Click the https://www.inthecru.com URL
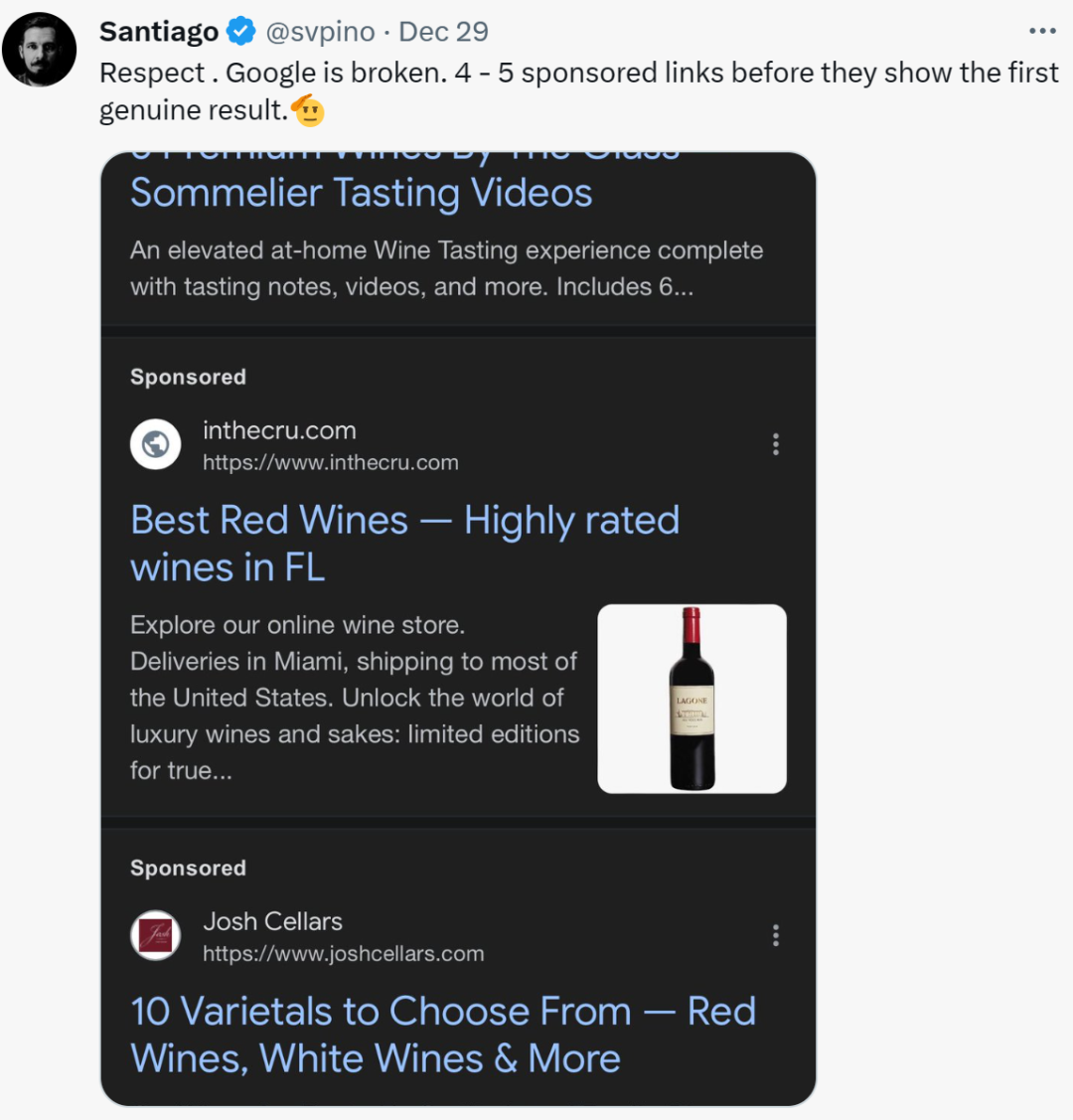 click(x=331, y=462)
